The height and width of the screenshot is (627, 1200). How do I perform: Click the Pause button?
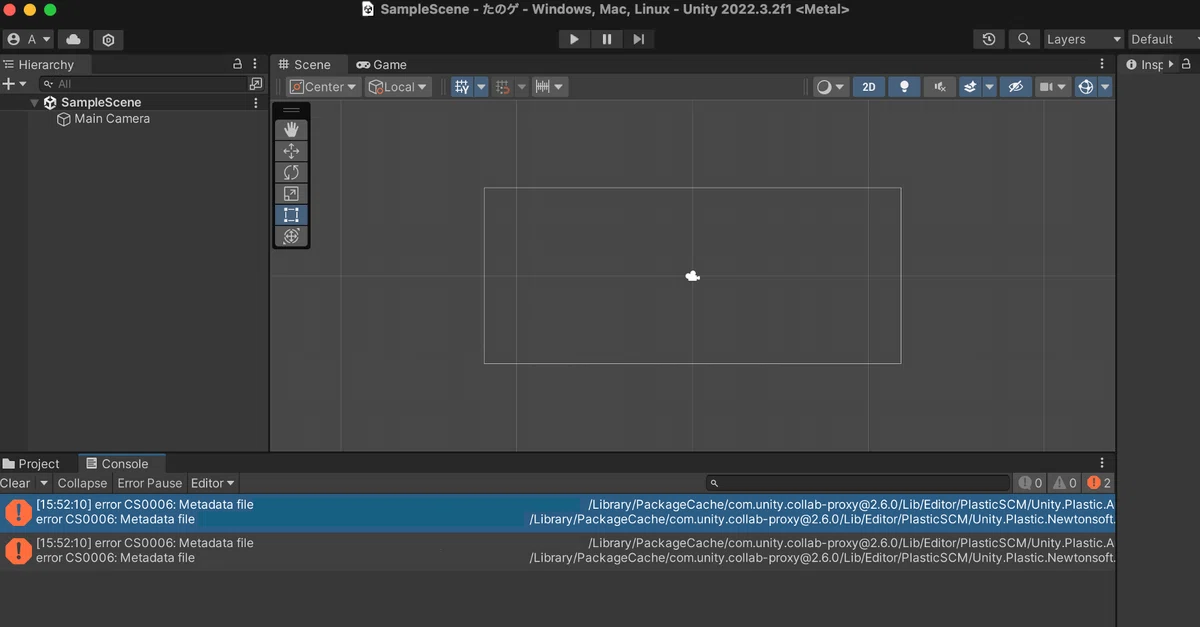tap(606, 39)
